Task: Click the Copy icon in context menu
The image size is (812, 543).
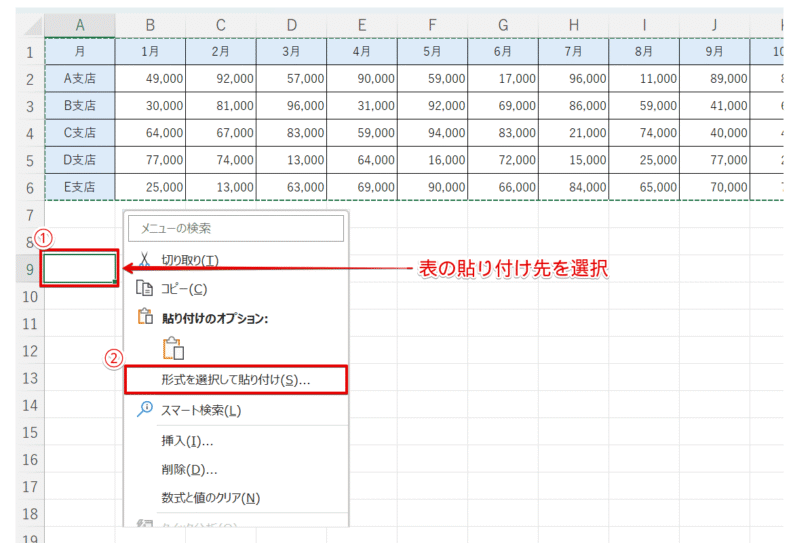Action: click(144, 288)
